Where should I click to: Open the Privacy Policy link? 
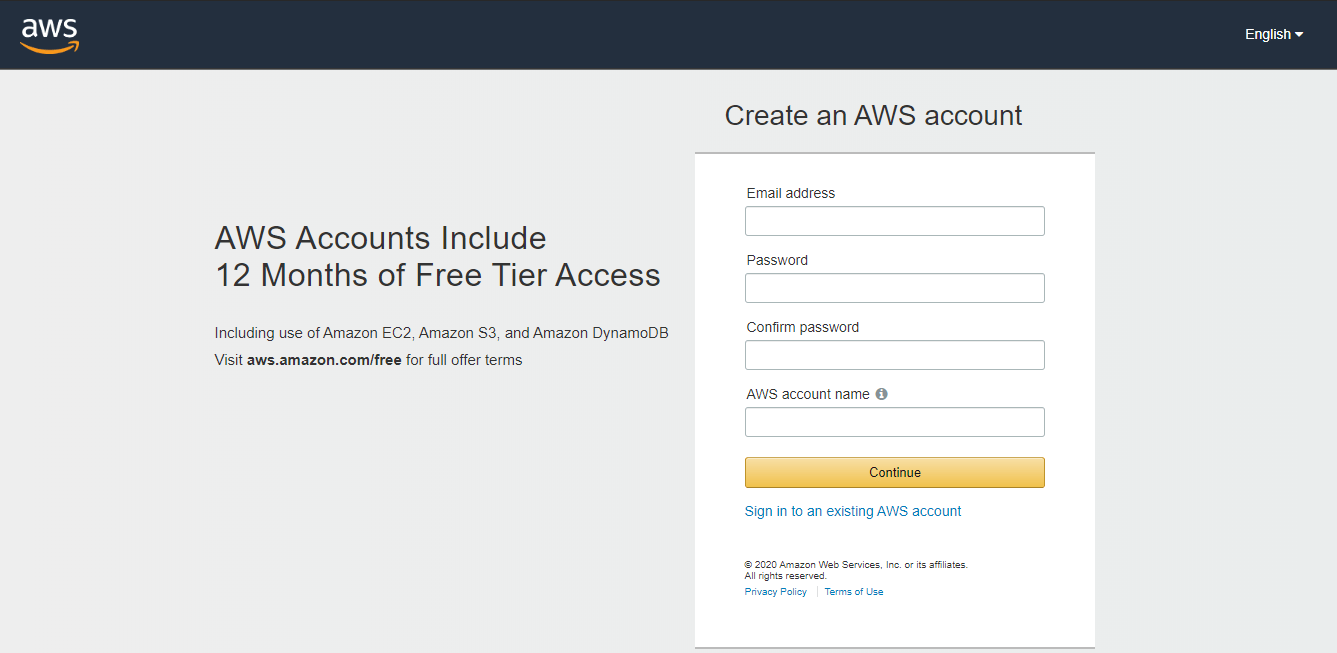pyautogui.click(x=775, y=592)
